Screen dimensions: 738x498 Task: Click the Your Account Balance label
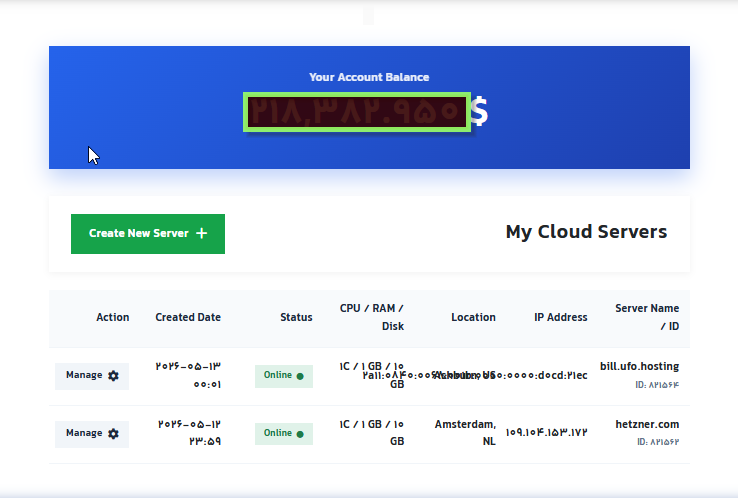369,77
